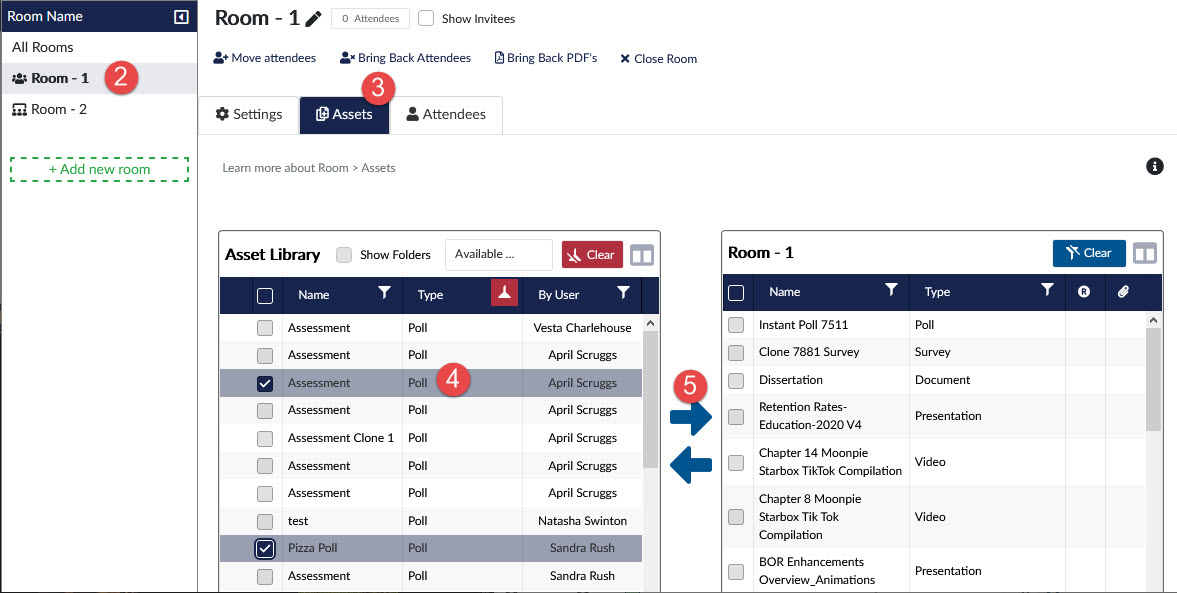The image size is (1177, 593).
Task: Toggle column layout in Room - 1 panel
Action: tap(1144, 254)
